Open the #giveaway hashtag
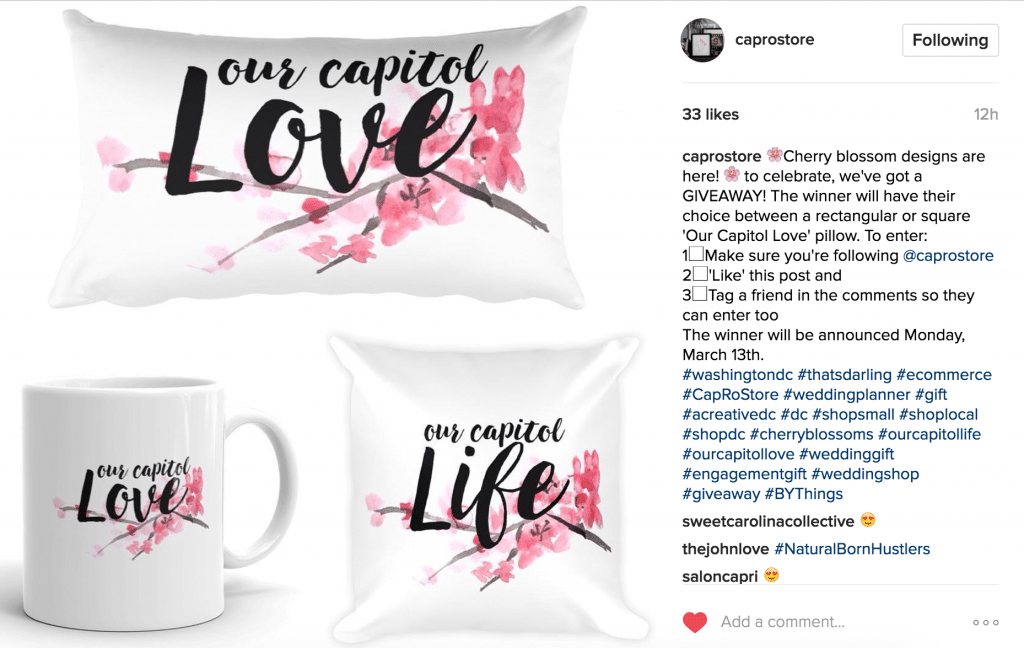This screenshot has width=1024, height=648. coord(721,494)
